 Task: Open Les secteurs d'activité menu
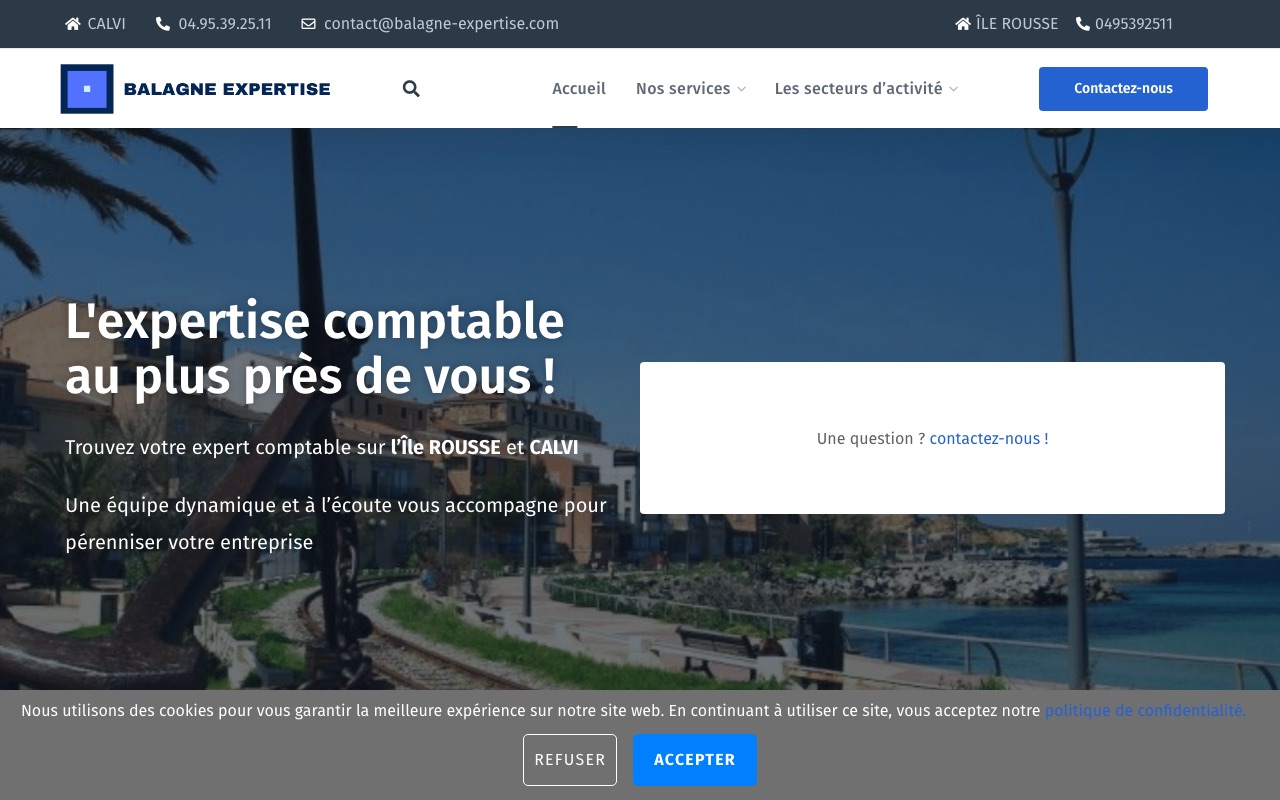[x=858, y=89]
